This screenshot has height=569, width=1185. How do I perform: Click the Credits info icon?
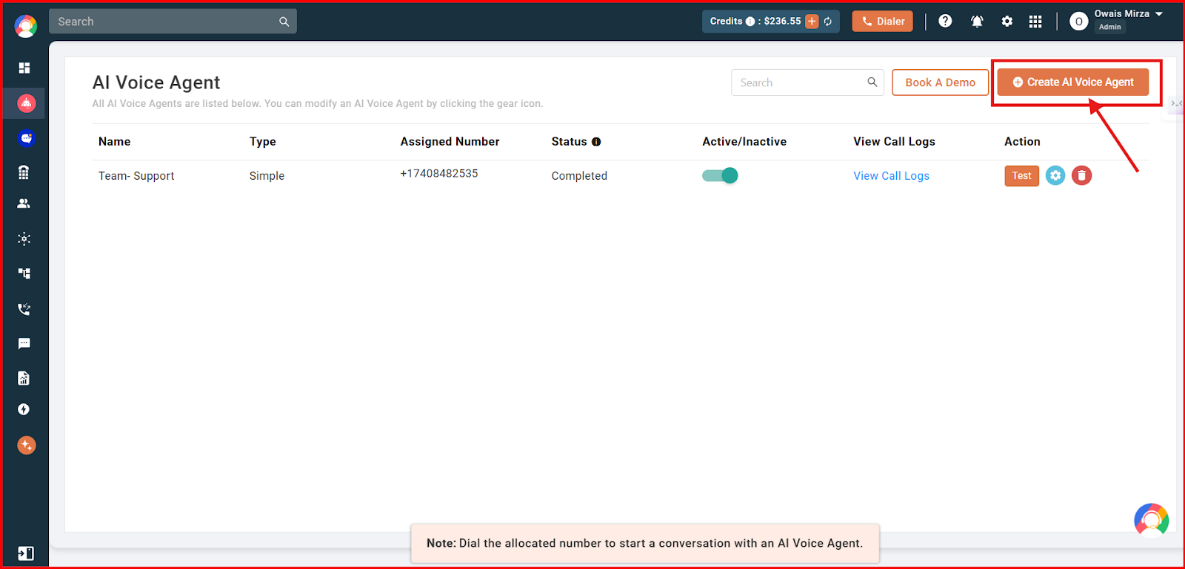click(x=750, y=22)
